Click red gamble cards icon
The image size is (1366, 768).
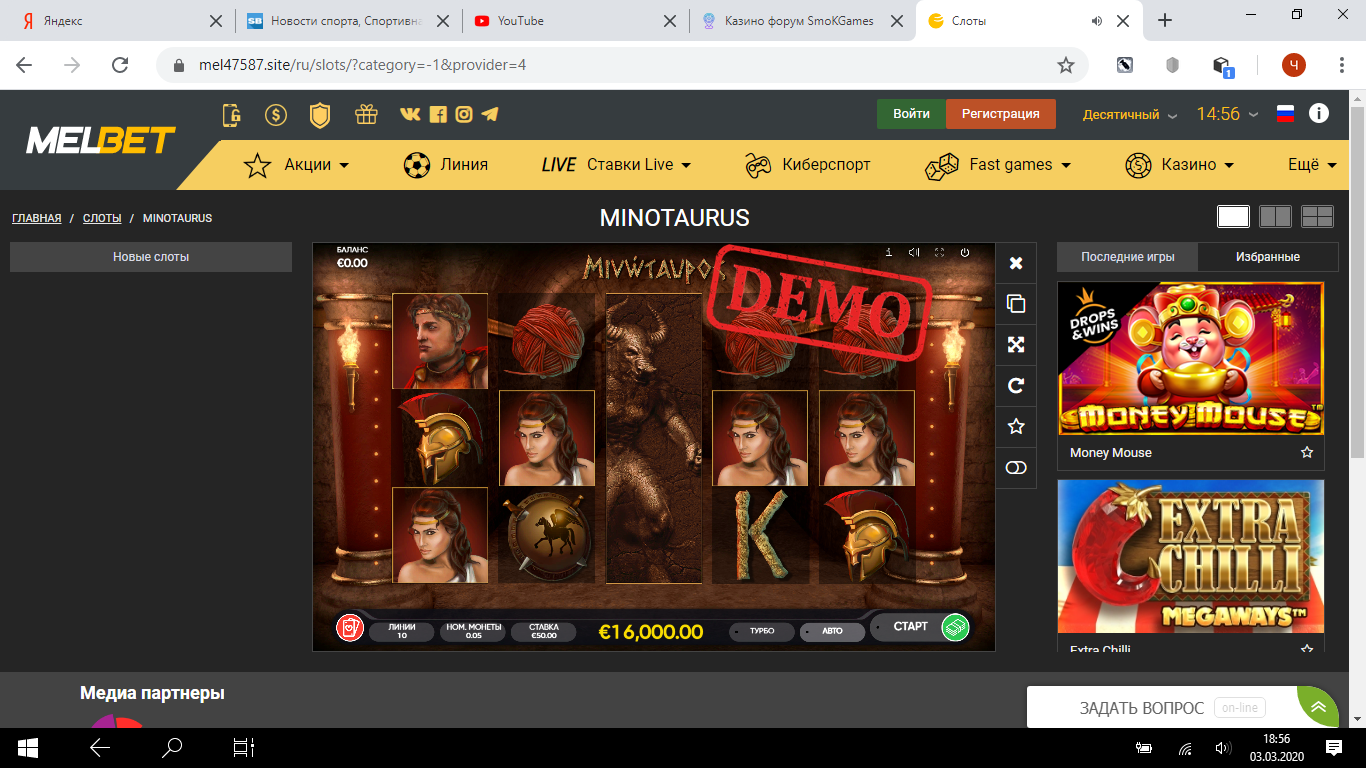(350, 628)
